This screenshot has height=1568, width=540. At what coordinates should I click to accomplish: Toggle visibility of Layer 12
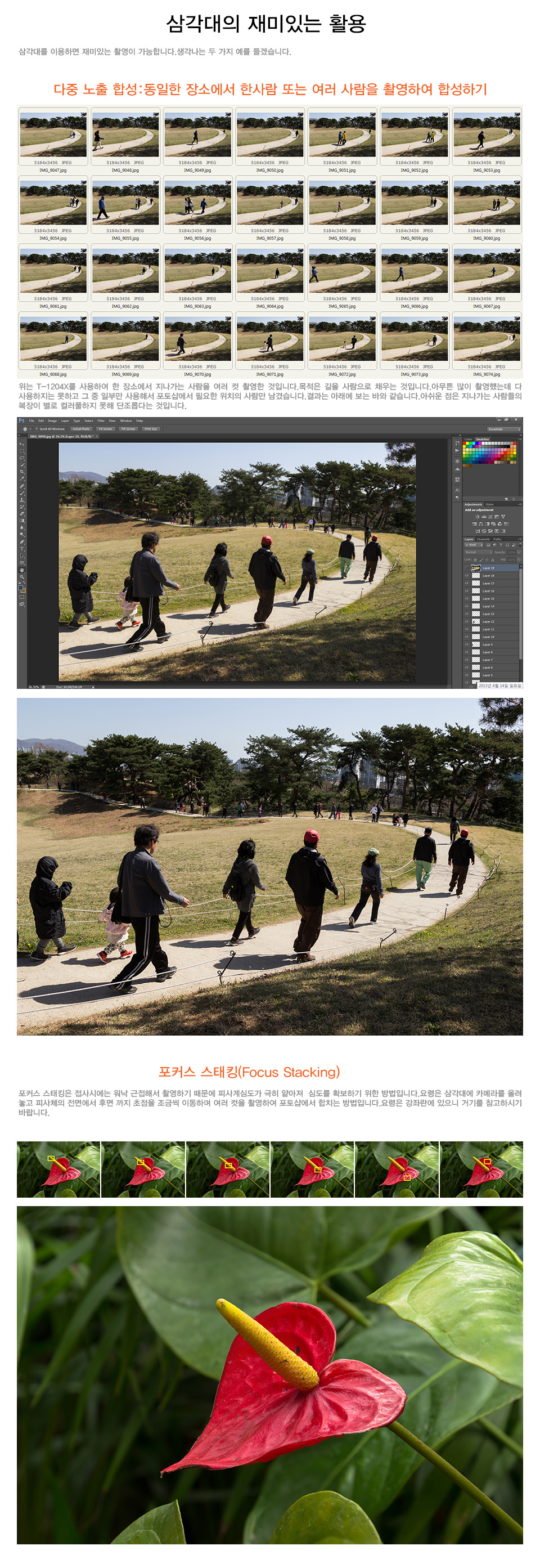coord(466,621)
